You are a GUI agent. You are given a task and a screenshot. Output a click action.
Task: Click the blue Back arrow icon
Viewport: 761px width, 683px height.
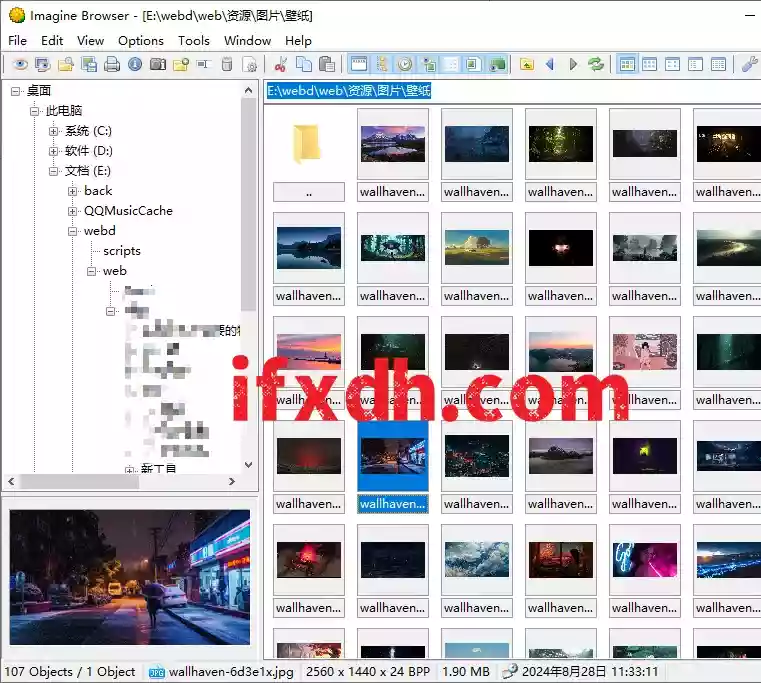click(550, 64)
